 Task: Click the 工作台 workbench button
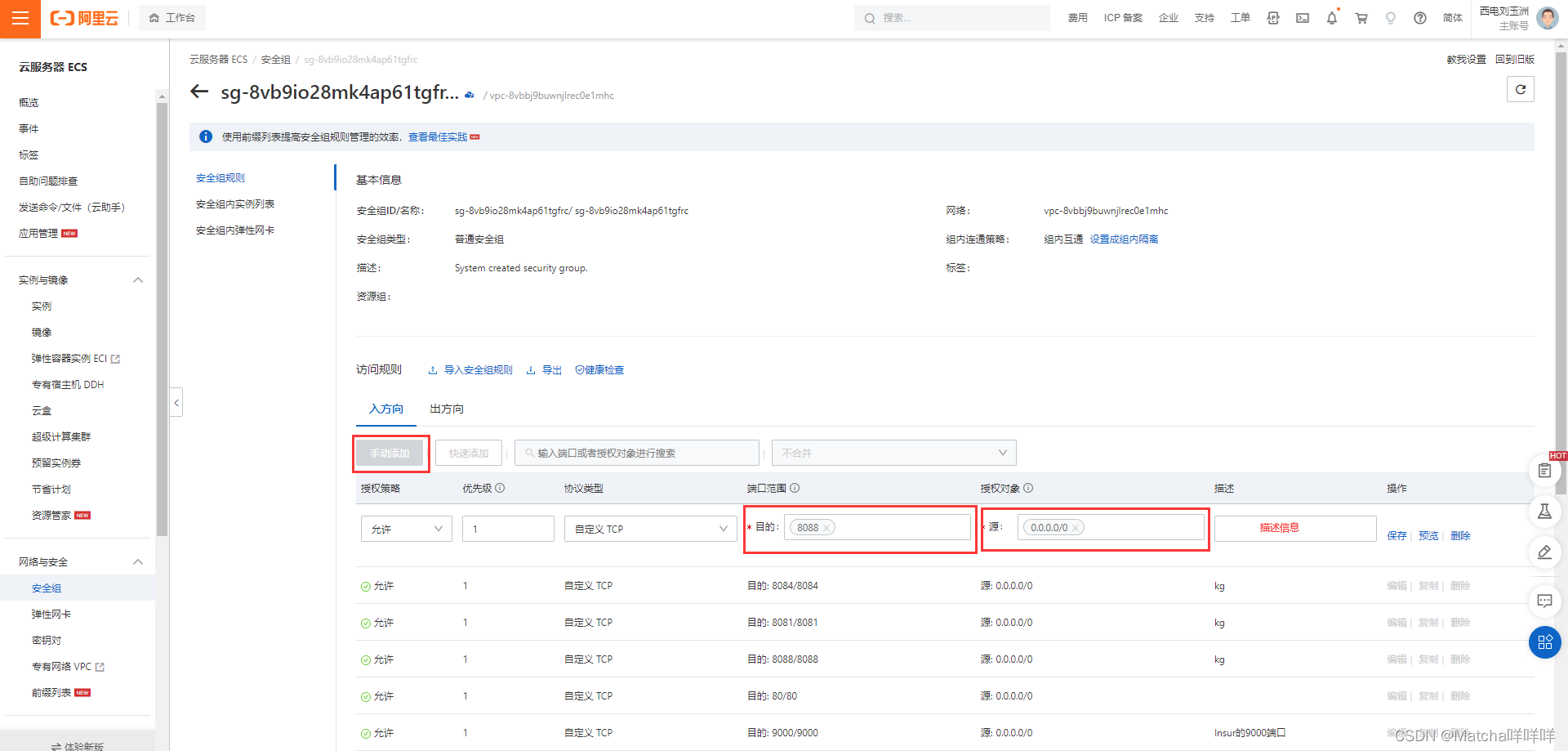tap(172, 18)
